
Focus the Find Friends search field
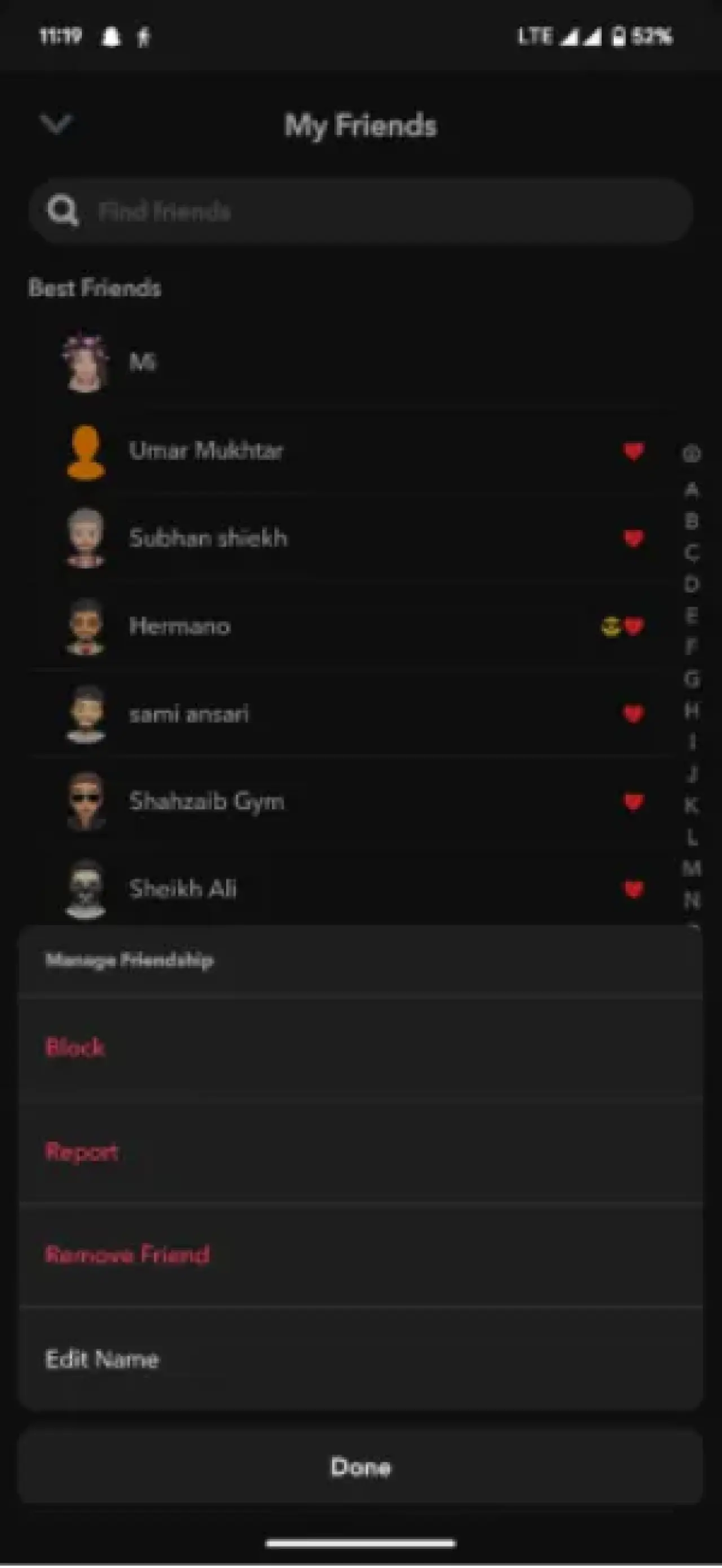[360, 211]
